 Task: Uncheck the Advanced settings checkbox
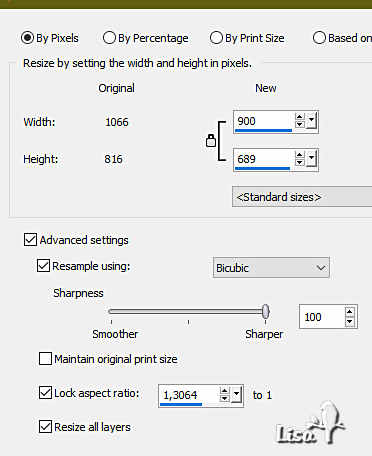coord(30,240)
